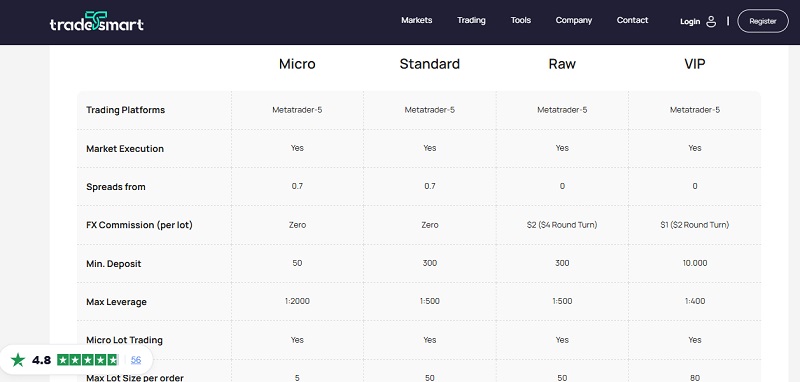
Task: Click the Market Execution row label
Action: pyautogui.click(x=125, y=149)
